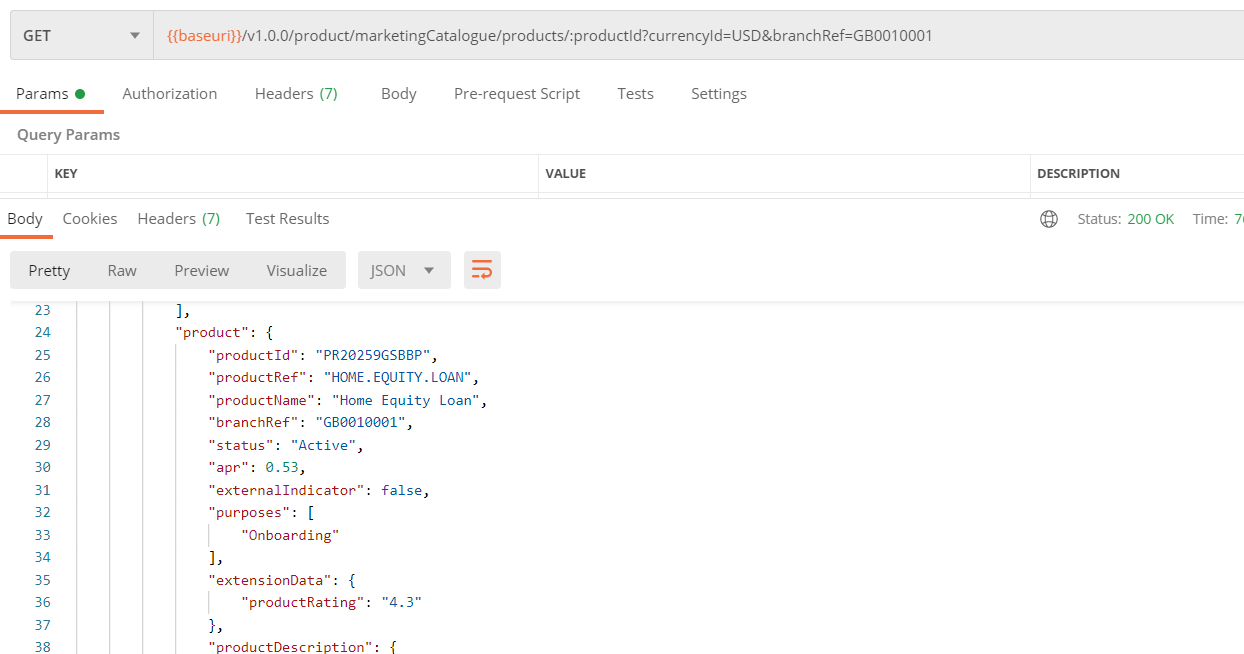Viewport: 1244px width, 654px height.
Task: Open the response Cookies tab
Action: 90,219
